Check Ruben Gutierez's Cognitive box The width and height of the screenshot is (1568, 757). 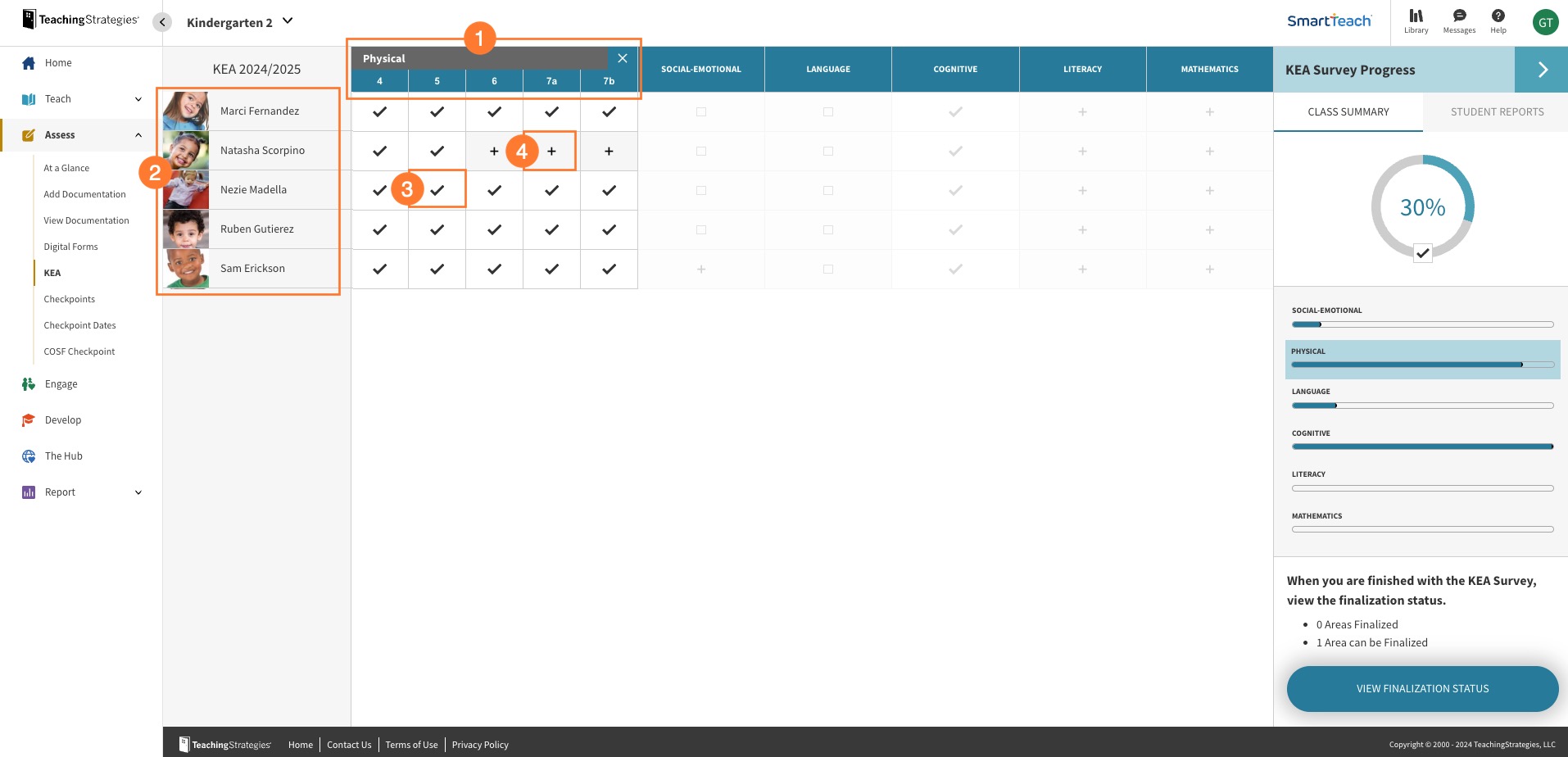954,229
